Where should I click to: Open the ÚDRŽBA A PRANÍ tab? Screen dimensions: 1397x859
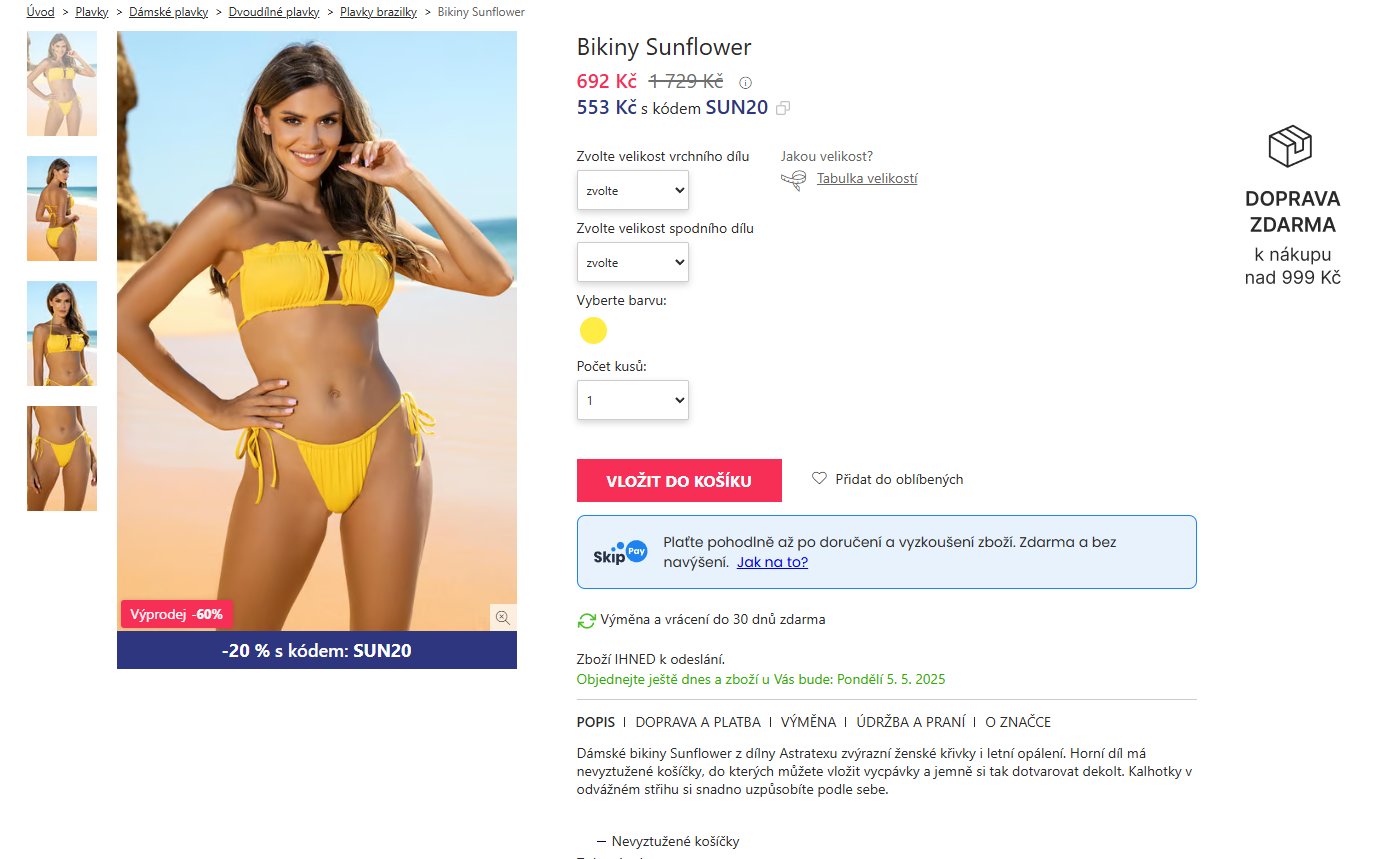(x=911, y=722)
